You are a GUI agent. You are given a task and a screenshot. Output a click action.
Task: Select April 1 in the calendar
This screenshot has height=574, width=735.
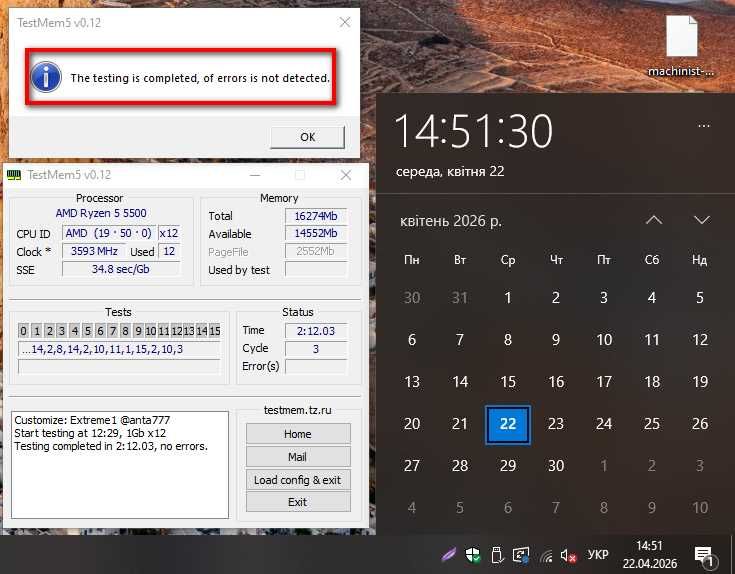pos(508,298)
